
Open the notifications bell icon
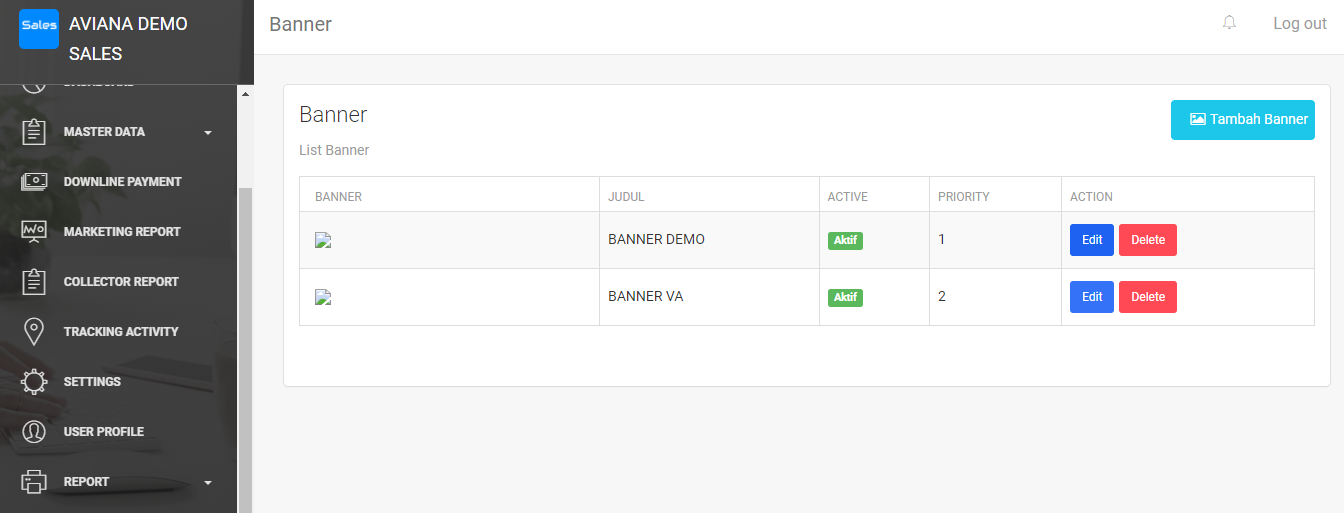point(1229,23)
